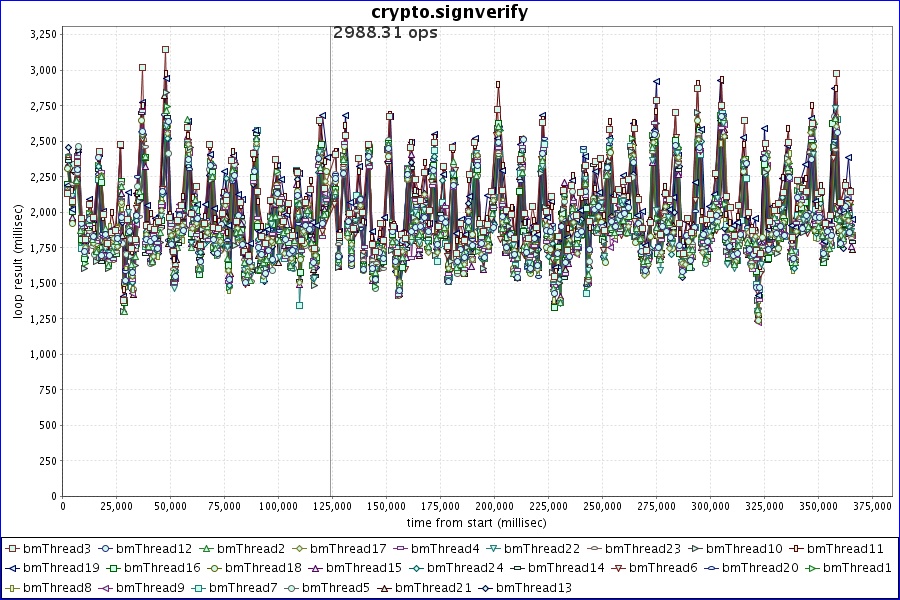
Task: Select the bmThread12 circle legend marker
Action: point(106,548)
